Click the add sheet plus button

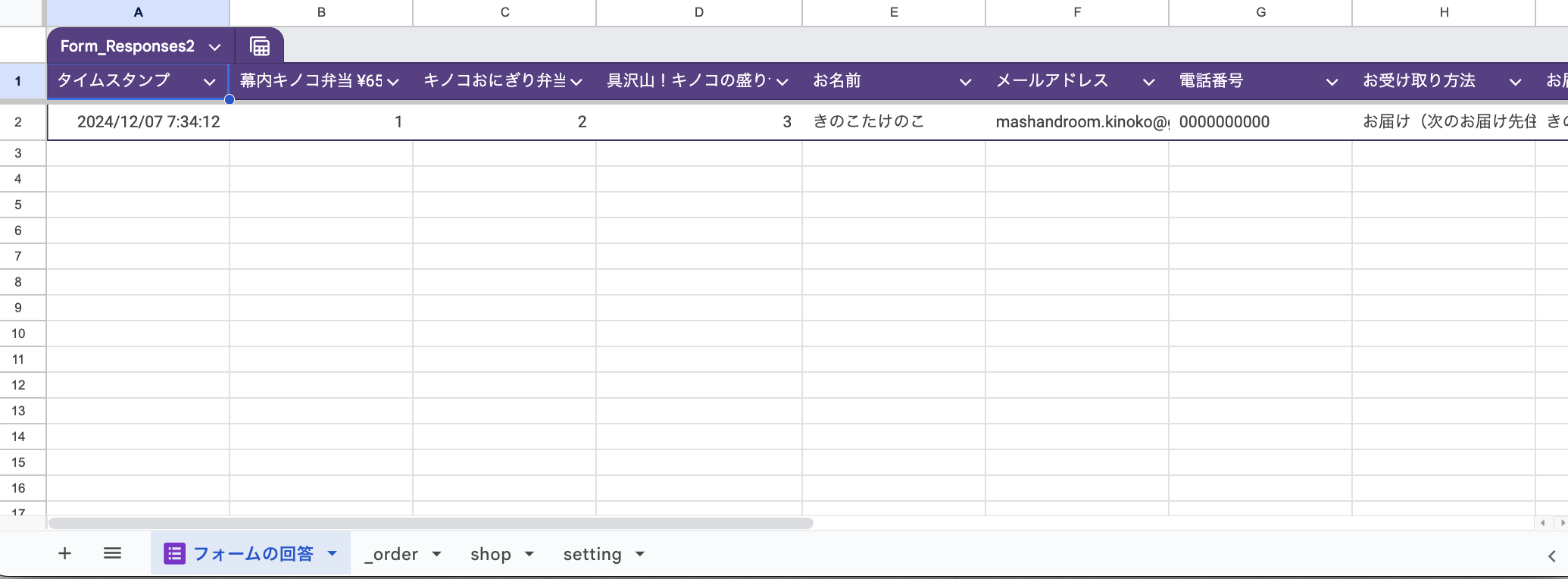65,553
